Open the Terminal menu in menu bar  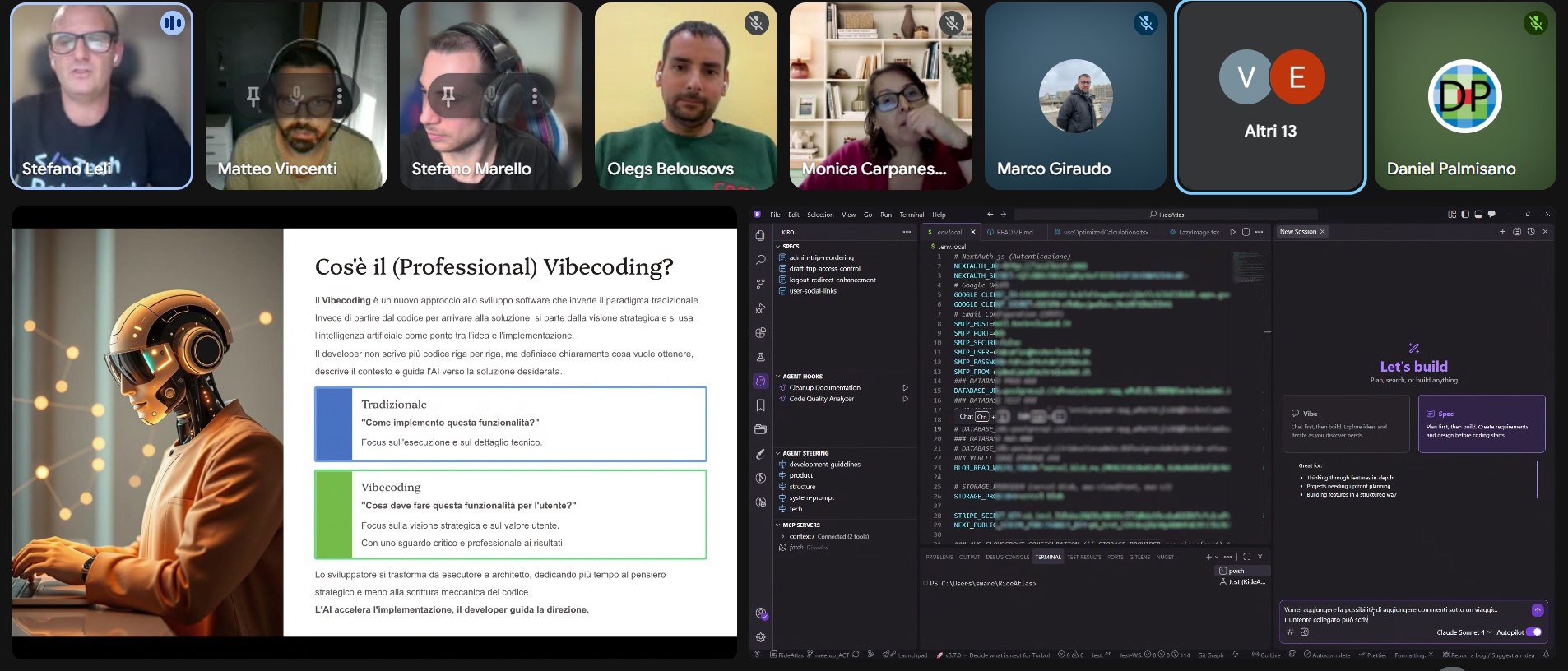(911, 215)
